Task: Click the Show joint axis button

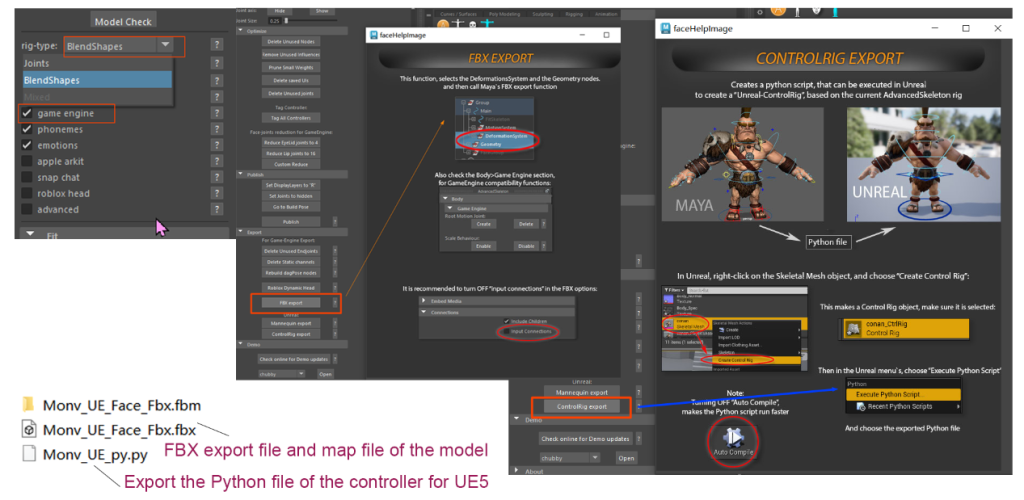Action: (x=322, y=11)
